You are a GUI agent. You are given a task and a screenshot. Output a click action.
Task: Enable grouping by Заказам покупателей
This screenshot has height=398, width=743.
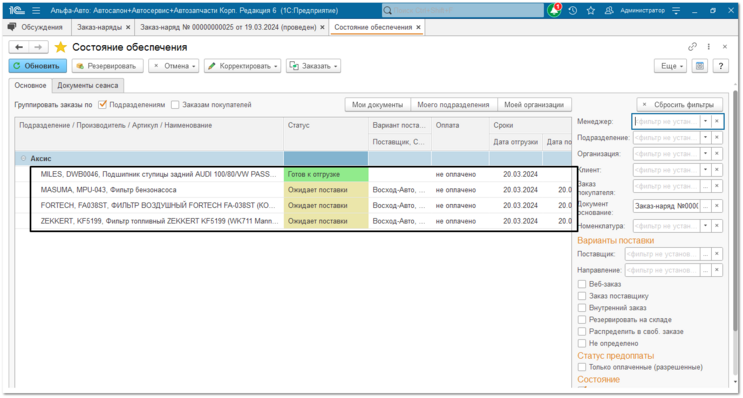(175, 105)
